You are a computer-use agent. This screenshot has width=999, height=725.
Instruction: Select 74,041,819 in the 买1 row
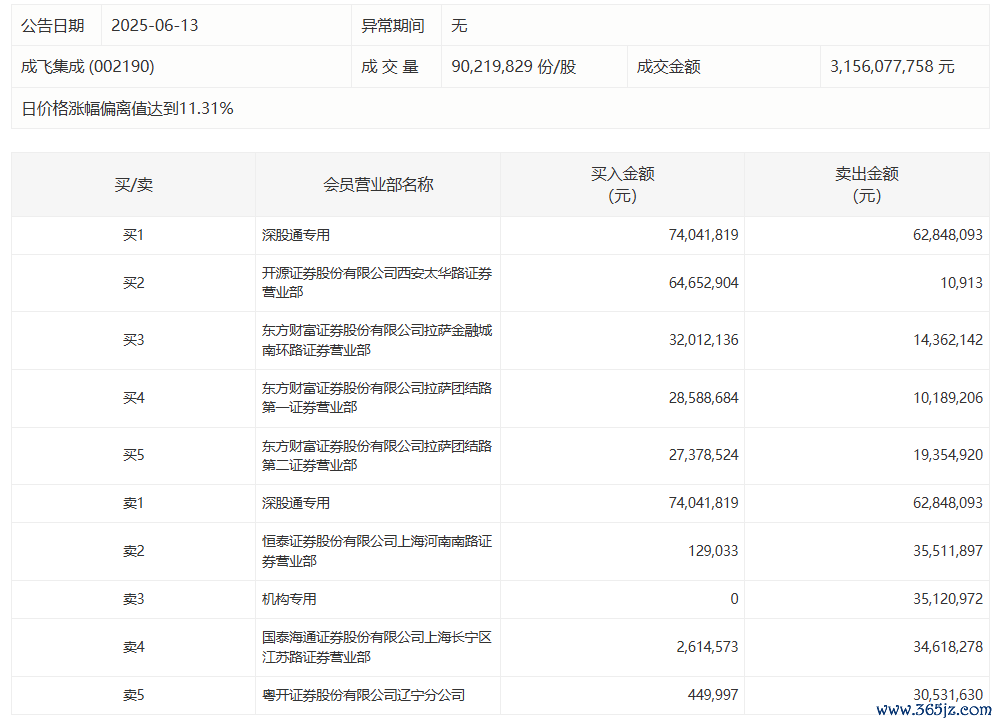pyautogui.click(x=703, y=235)
